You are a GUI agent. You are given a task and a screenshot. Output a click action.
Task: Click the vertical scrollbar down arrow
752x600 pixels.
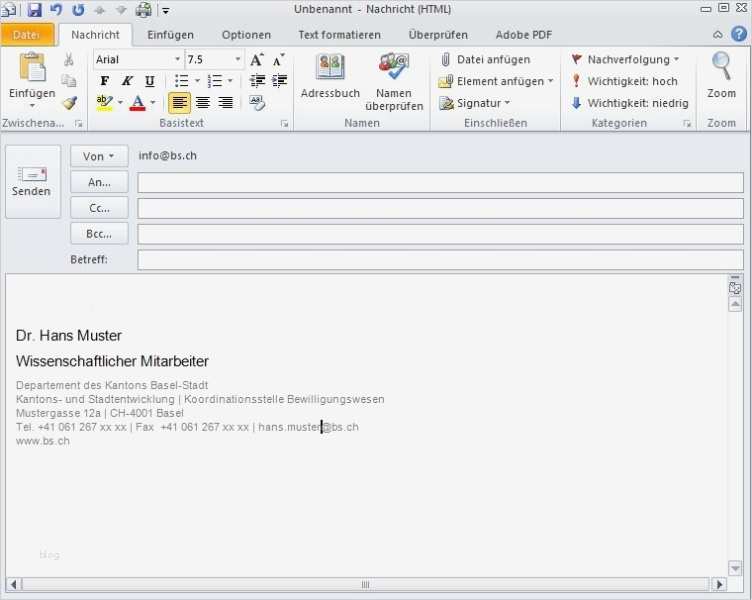pos(735,568)
